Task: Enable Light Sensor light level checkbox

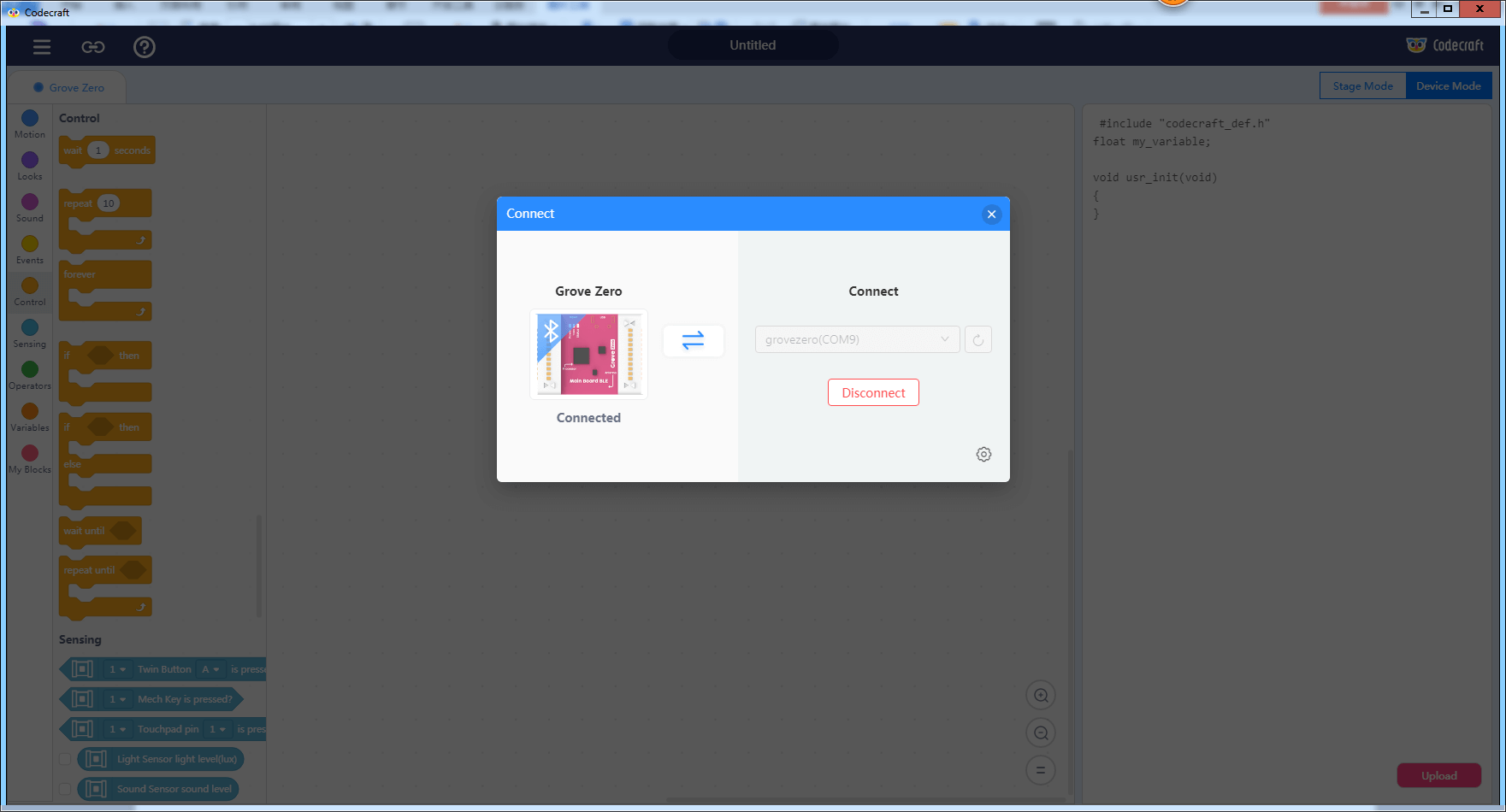Action: (65, 759)
